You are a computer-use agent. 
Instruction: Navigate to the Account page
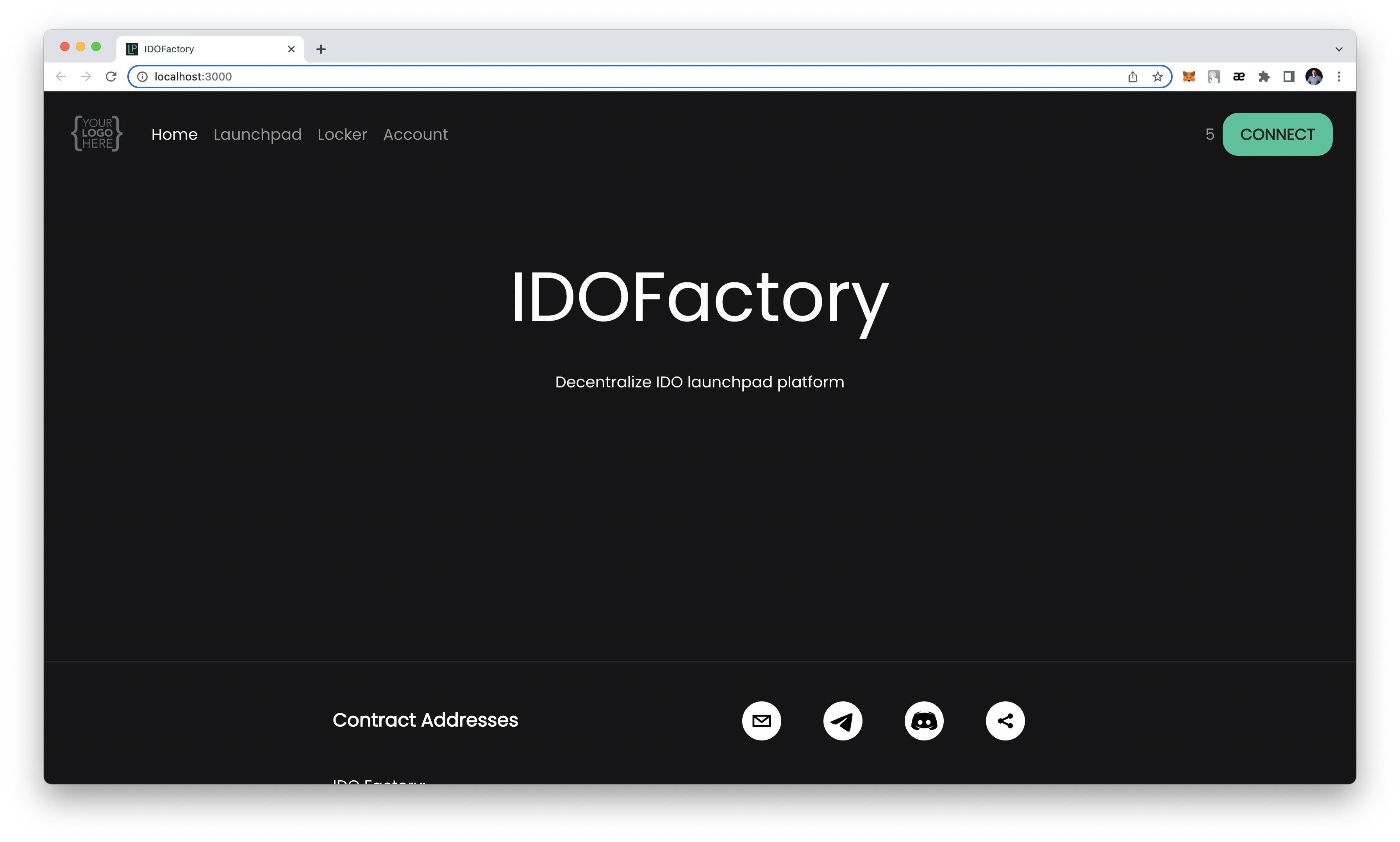click(x=415, y=134)
